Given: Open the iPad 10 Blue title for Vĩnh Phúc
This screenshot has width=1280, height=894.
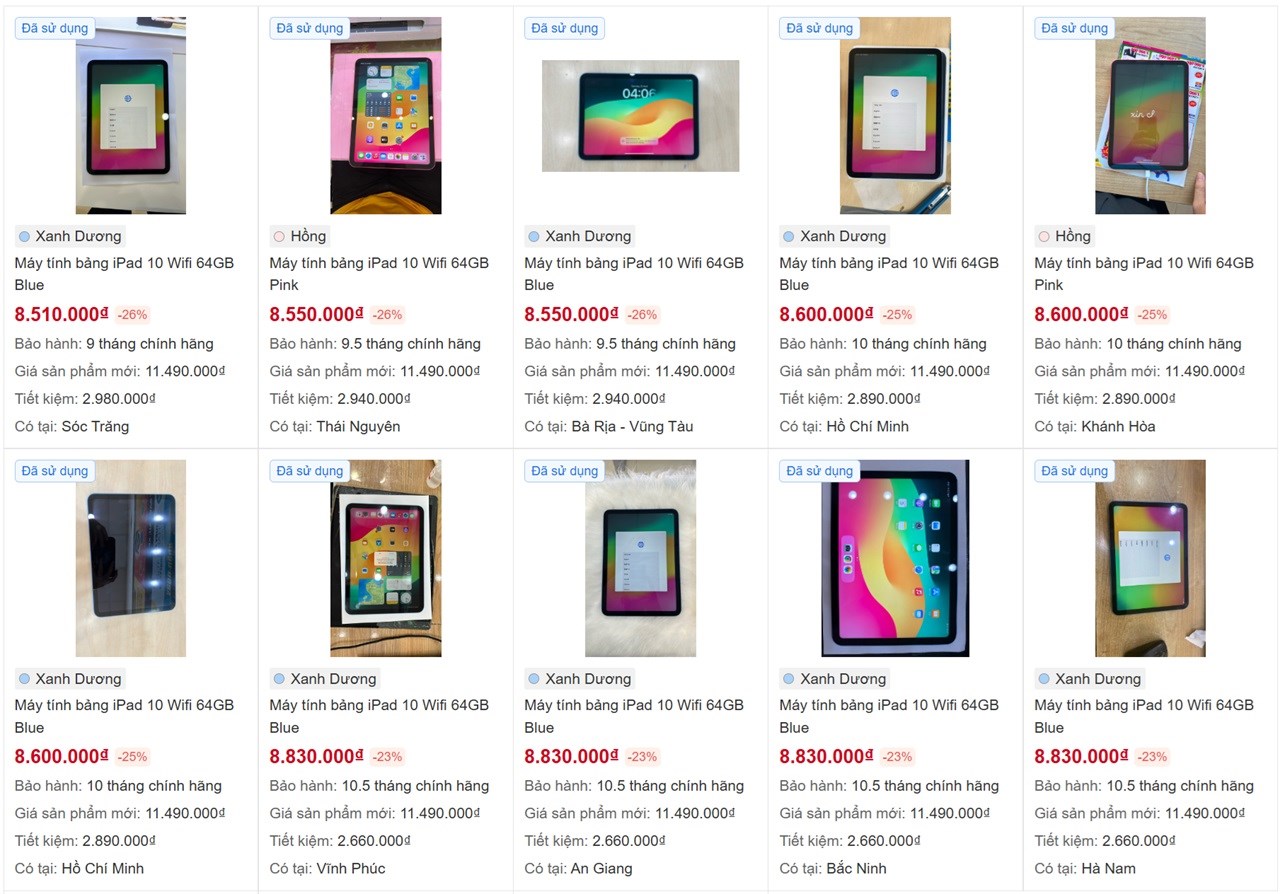Looking at the screenshot, I should coord(379,715).
